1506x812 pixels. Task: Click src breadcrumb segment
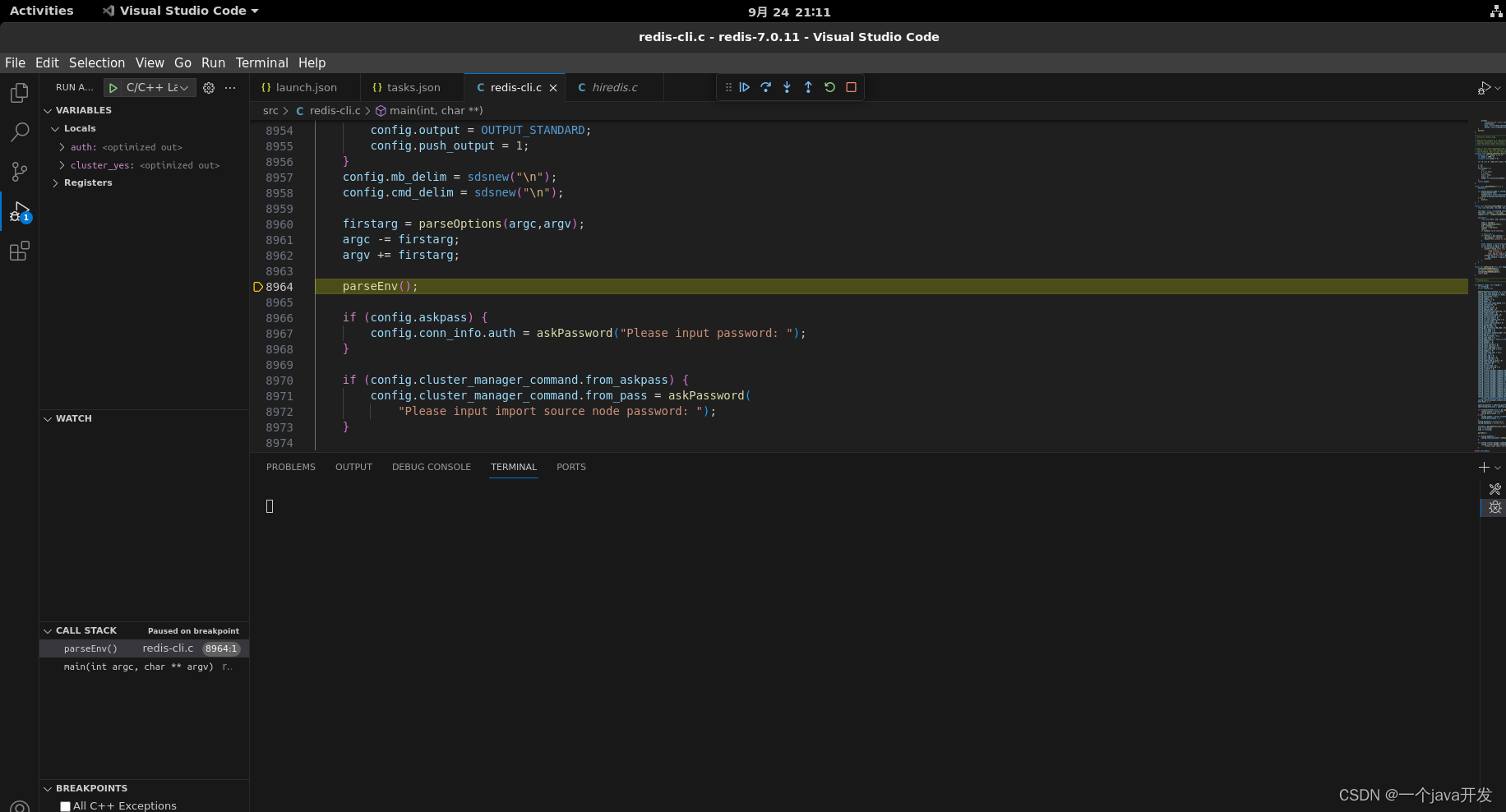[270, 111]
